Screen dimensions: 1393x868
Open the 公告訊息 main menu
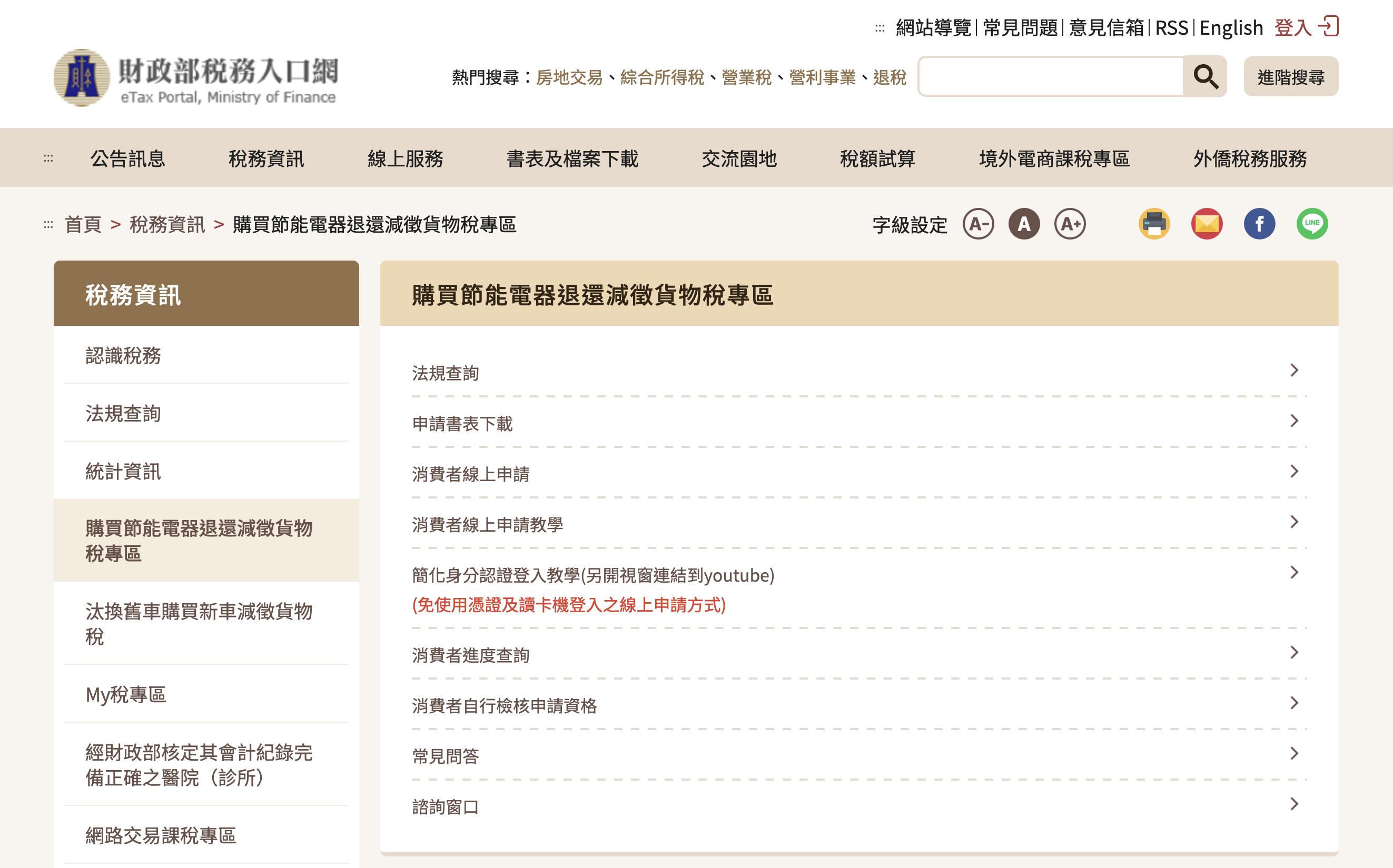tap(127, 158)
